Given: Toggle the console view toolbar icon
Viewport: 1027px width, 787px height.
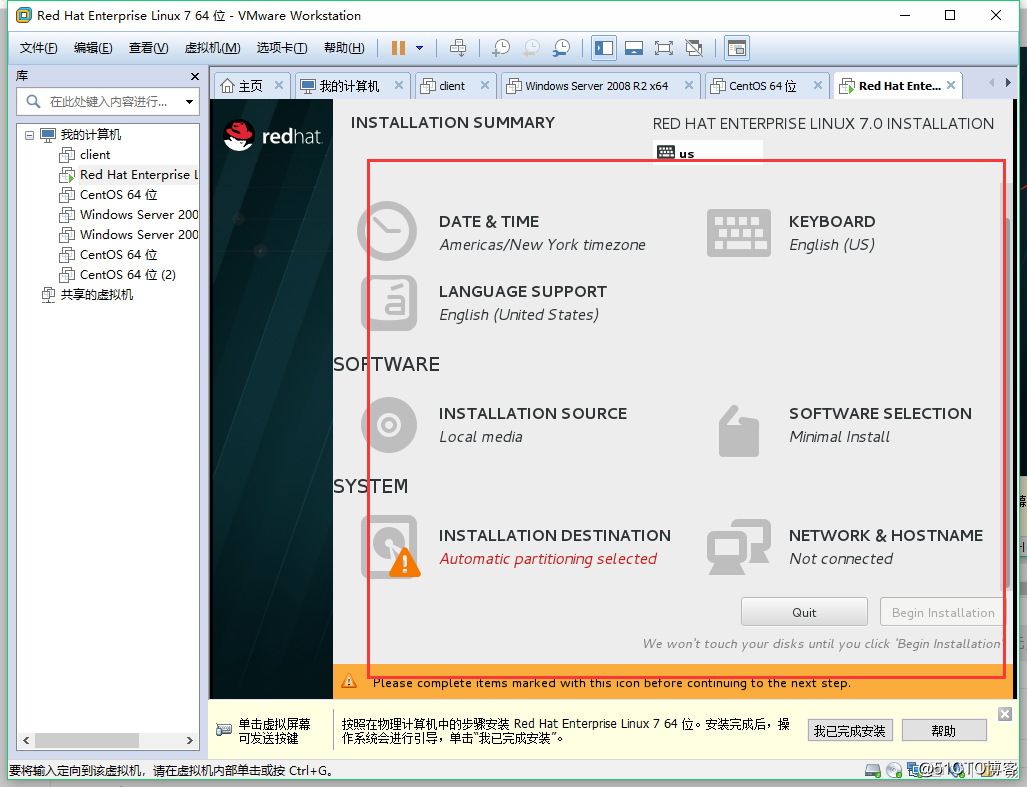Looking at the screenshot, I should click(x=737, y=48).
